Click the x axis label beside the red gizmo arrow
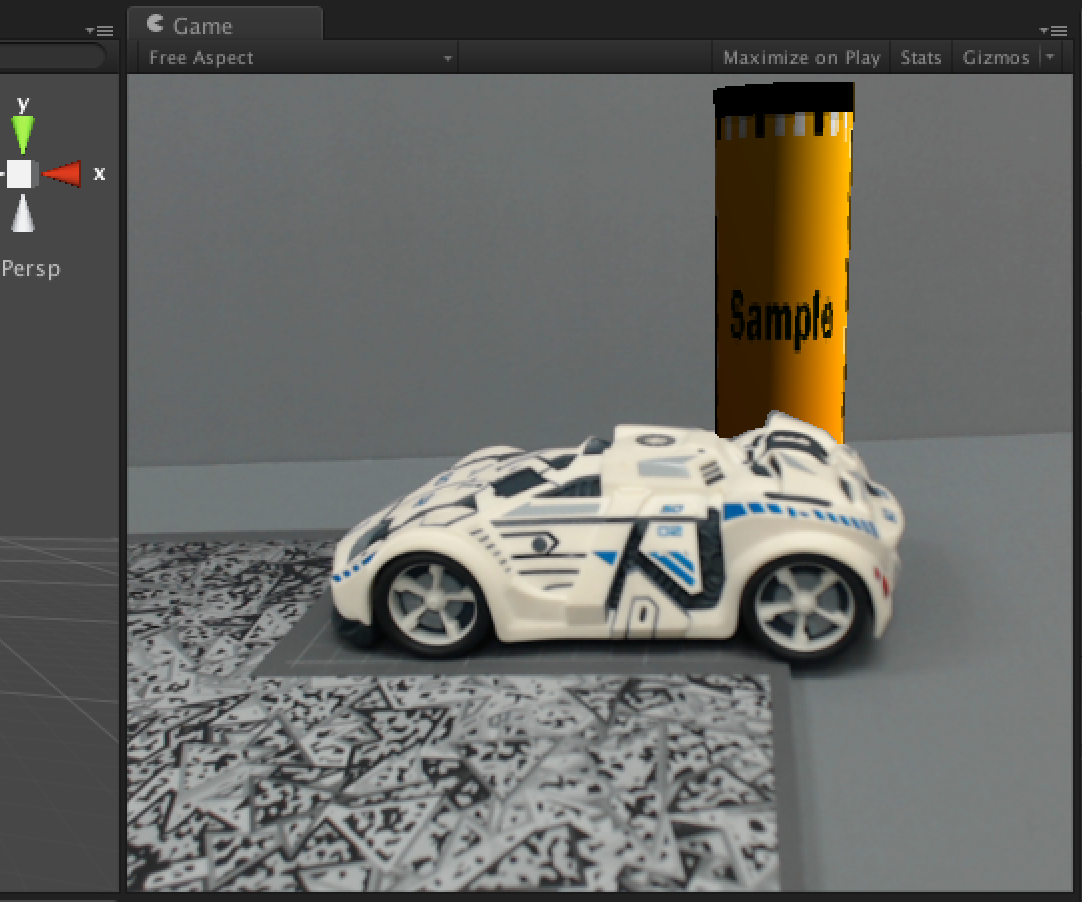 (98, 173)
